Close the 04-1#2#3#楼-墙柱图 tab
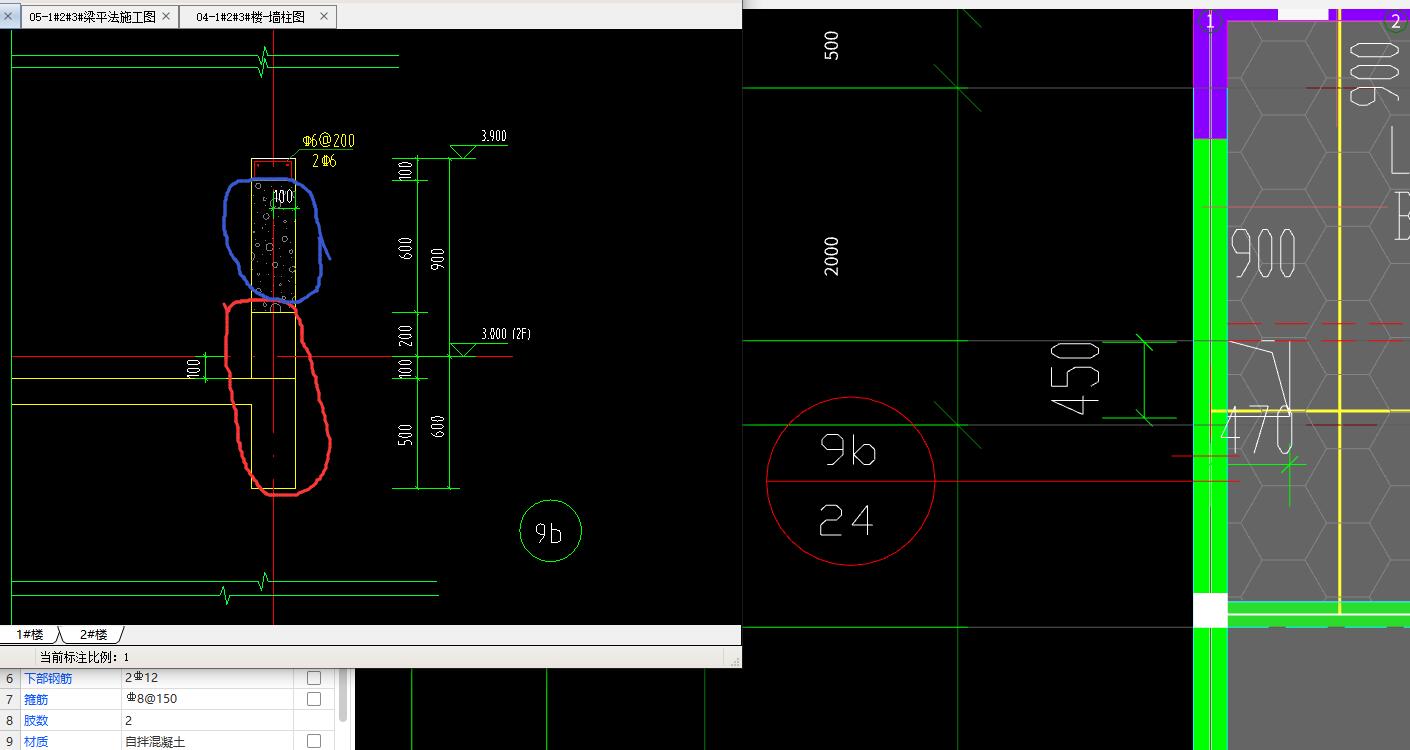1410x750 pixels. [x=324, y=17]
